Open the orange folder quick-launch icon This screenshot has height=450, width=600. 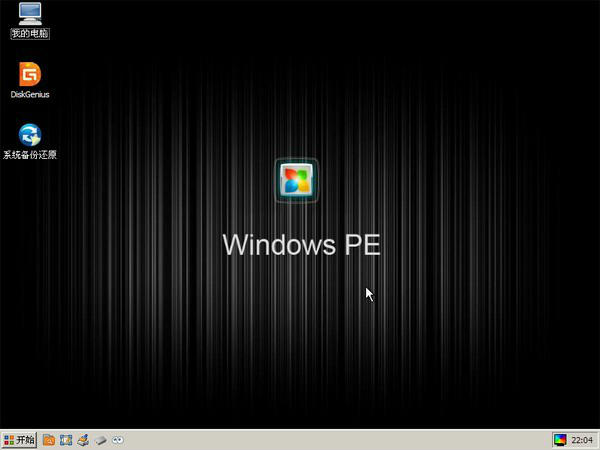click(49, 440)
